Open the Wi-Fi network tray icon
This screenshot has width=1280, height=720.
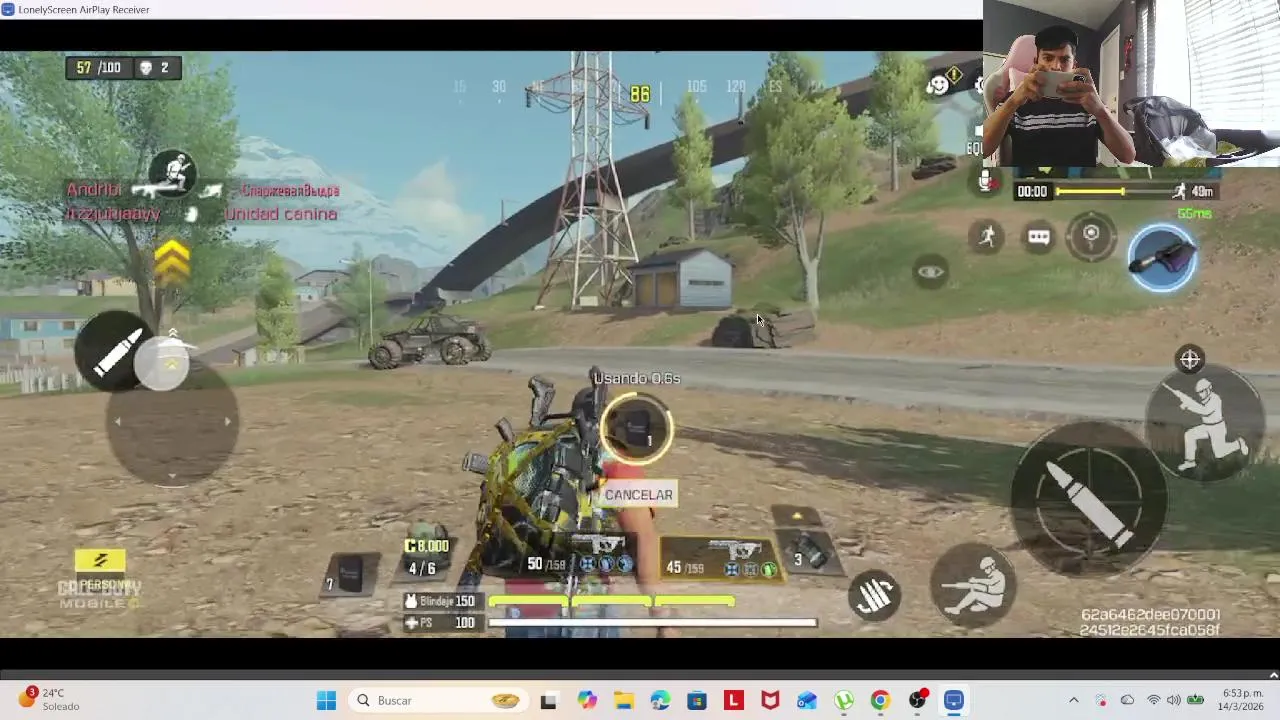(1153, 700)
